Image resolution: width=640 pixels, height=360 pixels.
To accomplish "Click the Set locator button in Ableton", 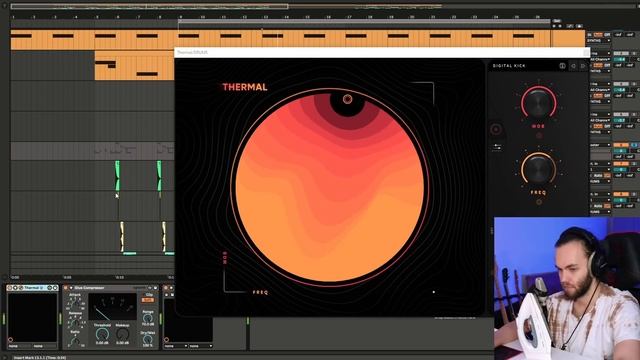I will 557,20.
